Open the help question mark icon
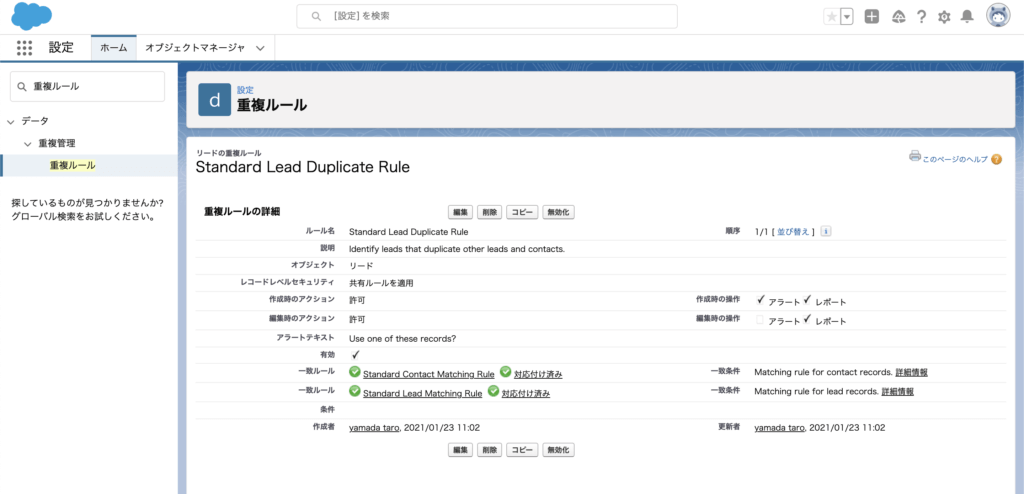The width and height of the screenshot is (1024, 494). pos(921,16)
